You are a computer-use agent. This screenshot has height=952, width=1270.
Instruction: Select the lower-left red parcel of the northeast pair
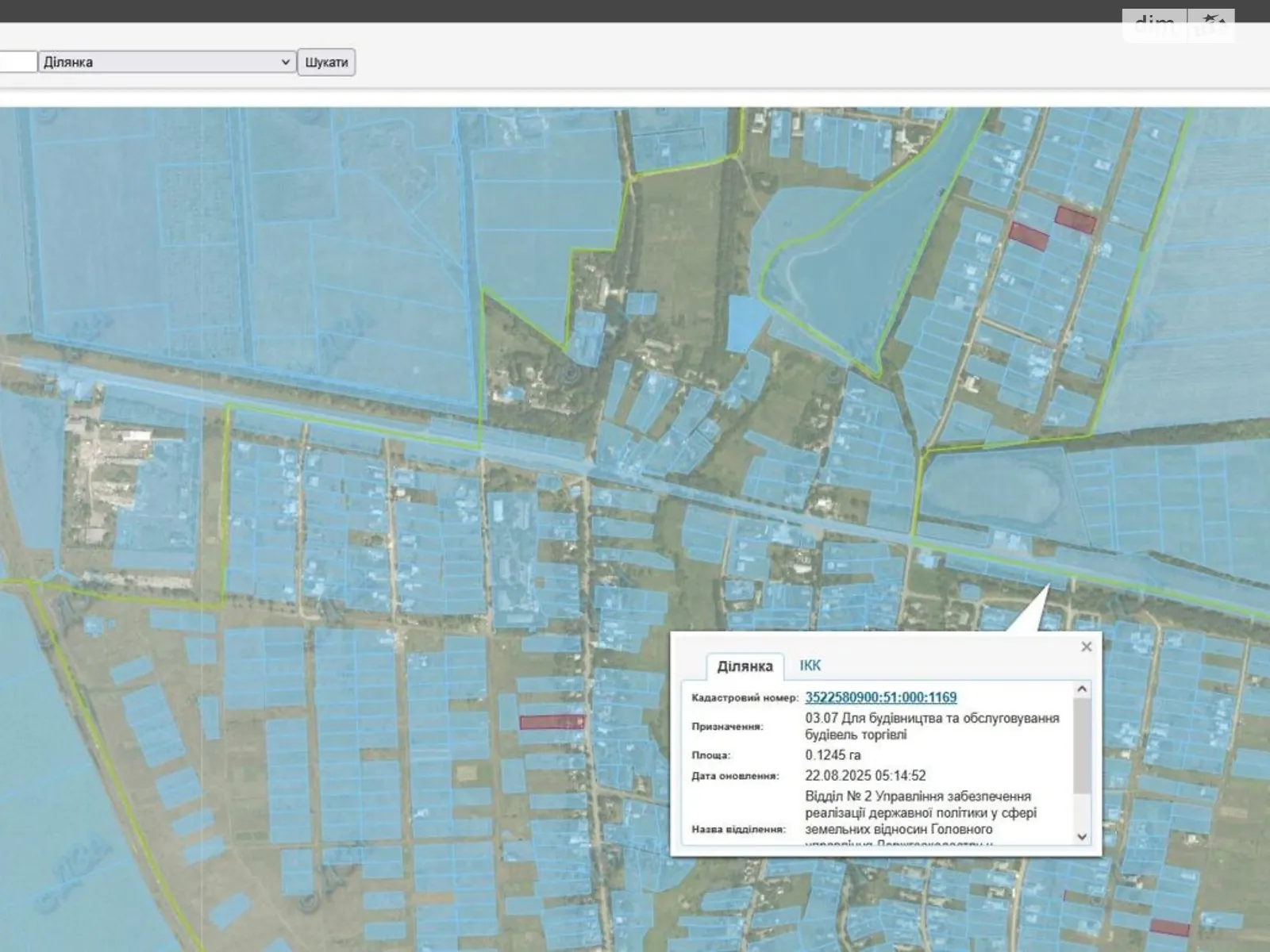click(x=1029, y=236)
